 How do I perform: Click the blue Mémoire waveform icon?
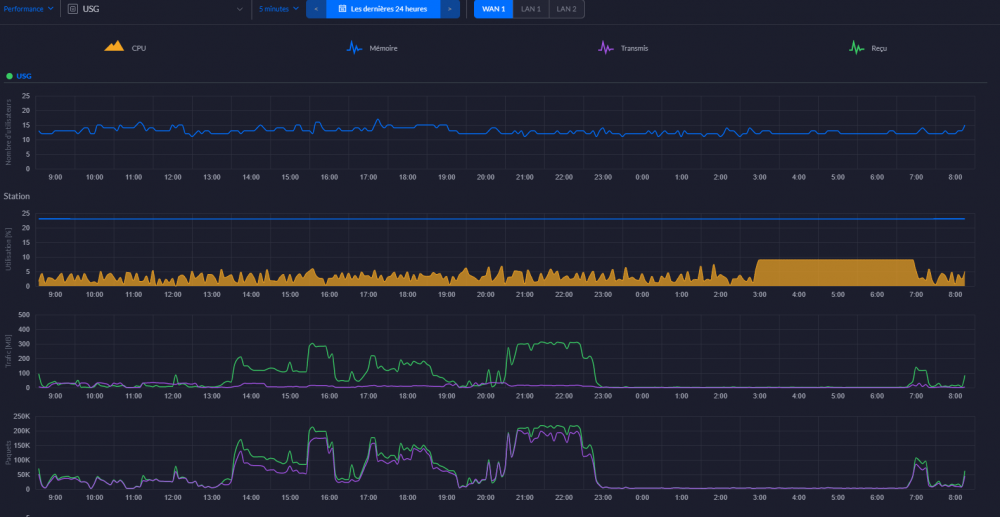point(355,47)
